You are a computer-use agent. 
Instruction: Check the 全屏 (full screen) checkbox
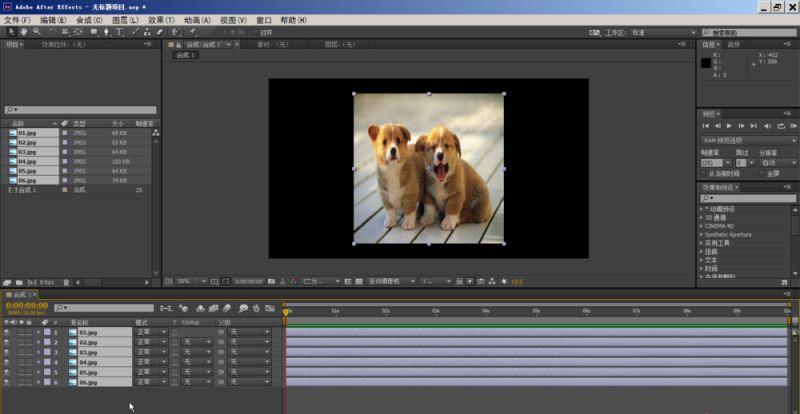(x=762, y=173)
